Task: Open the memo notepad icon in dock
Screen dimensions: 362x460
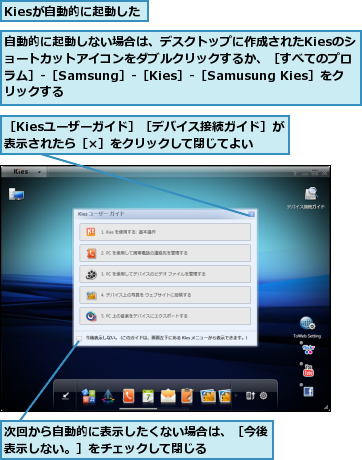Action: pos(187,396)
